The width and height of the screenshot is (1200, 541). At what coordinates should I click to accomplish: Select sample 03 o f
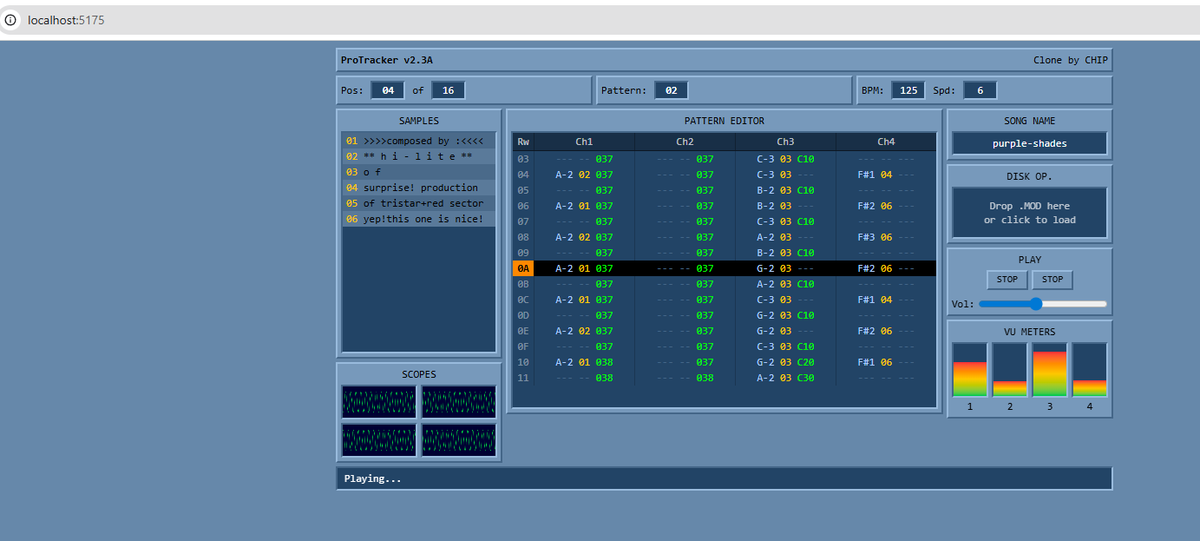pyautogui.click(x=418, y=172)
